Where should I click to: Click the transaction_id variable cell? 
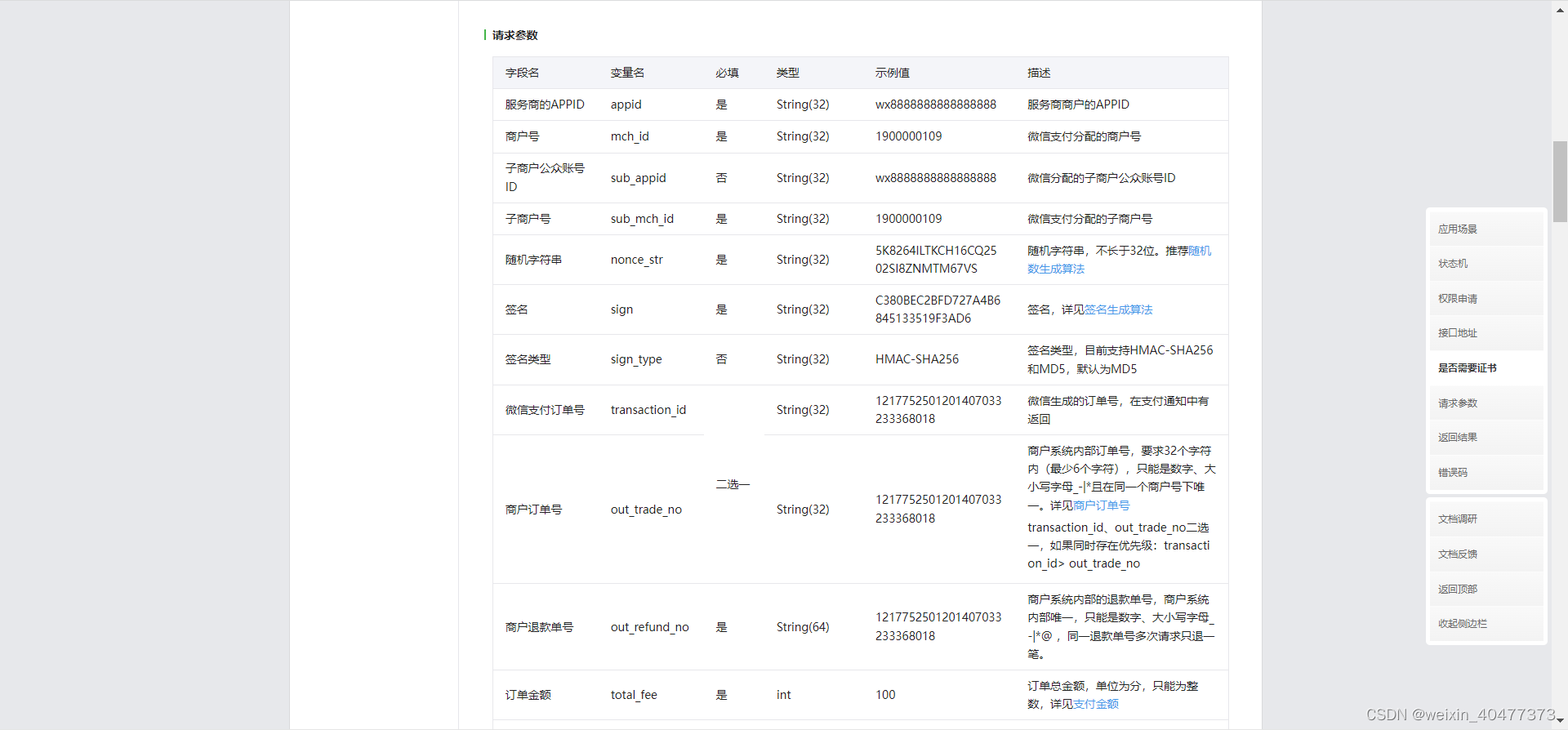click(x=648, y=410)
